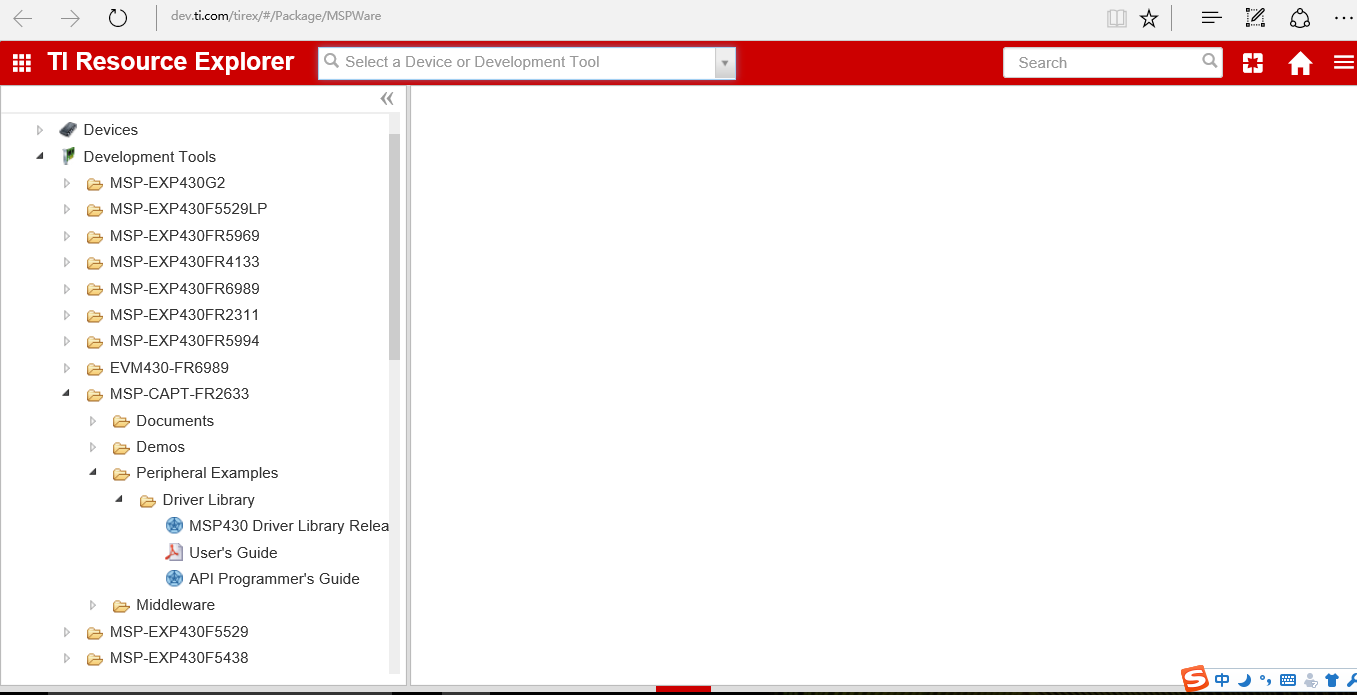The image size is (1357, 695).
Task: Click the red cross package icon in header
Action: click(1252, 63)
